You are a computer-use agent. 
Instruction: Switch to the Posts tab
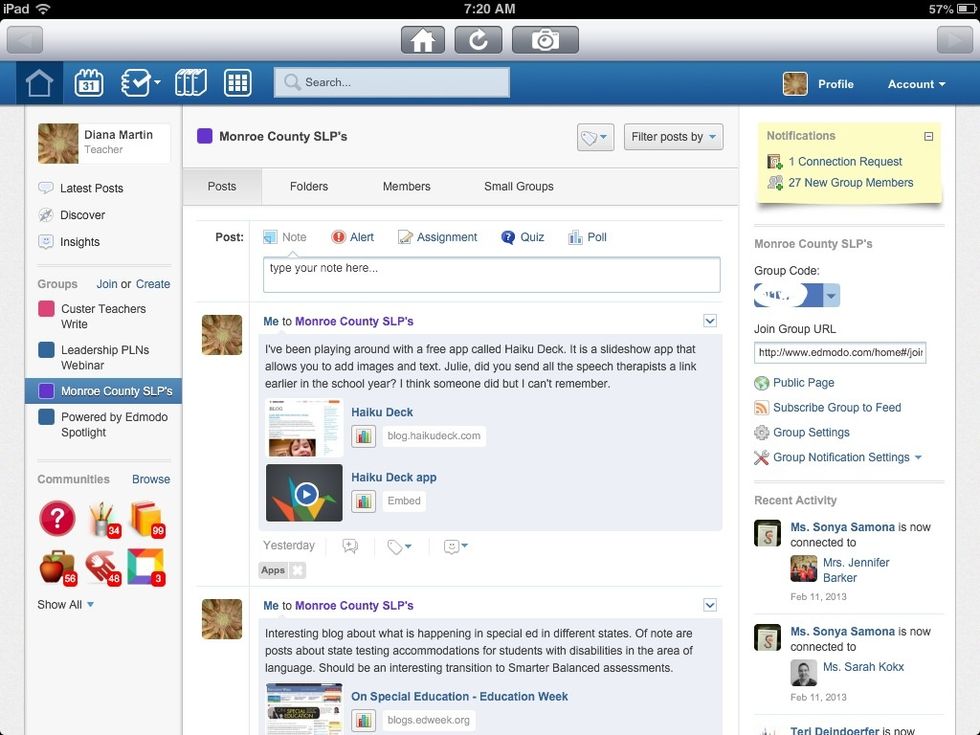pos(222,186)
